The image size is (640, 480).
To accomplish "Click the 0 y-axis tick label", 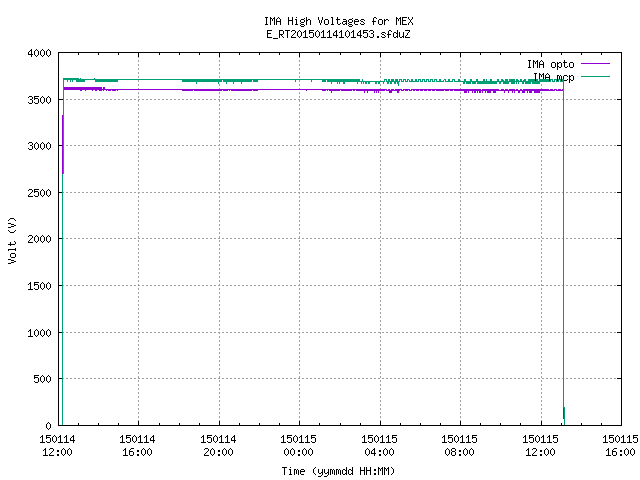I will (49, 426).
